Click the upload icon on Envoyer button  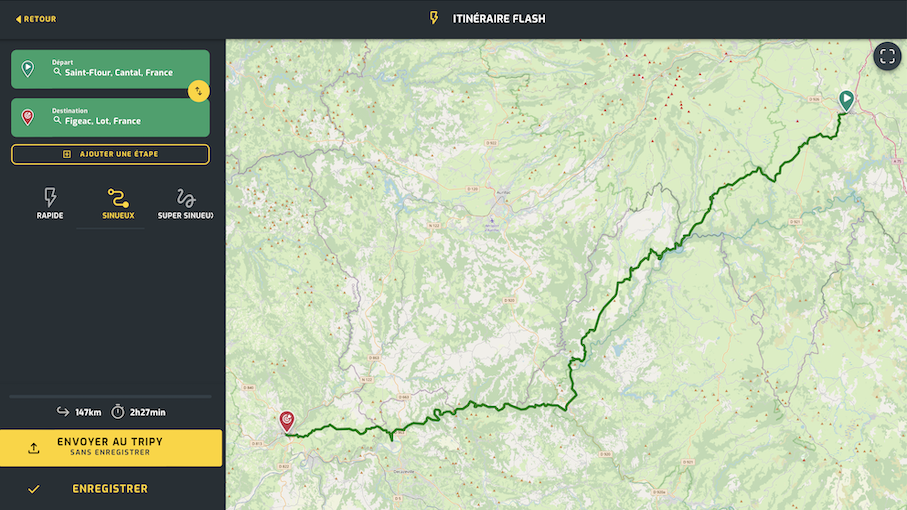34,448
